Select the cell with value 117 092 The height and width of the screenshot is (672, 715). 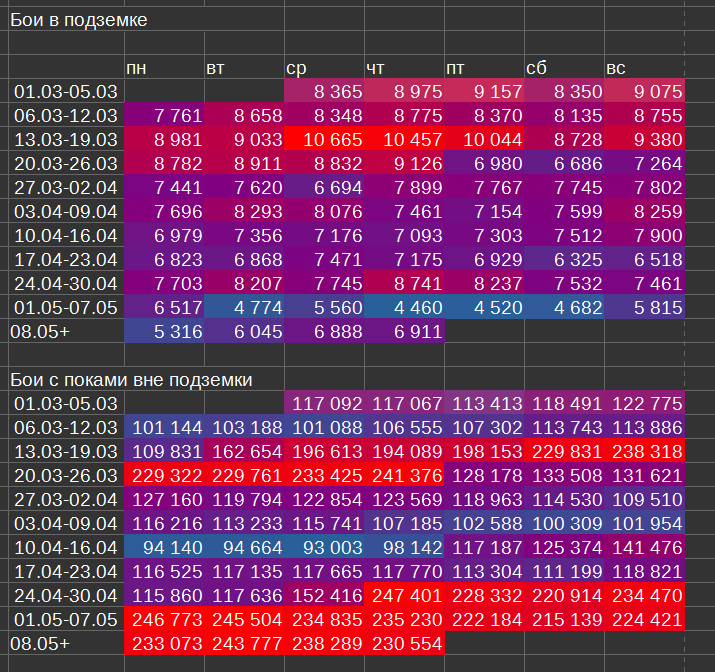pyautogui.click(x=324, y=403)
